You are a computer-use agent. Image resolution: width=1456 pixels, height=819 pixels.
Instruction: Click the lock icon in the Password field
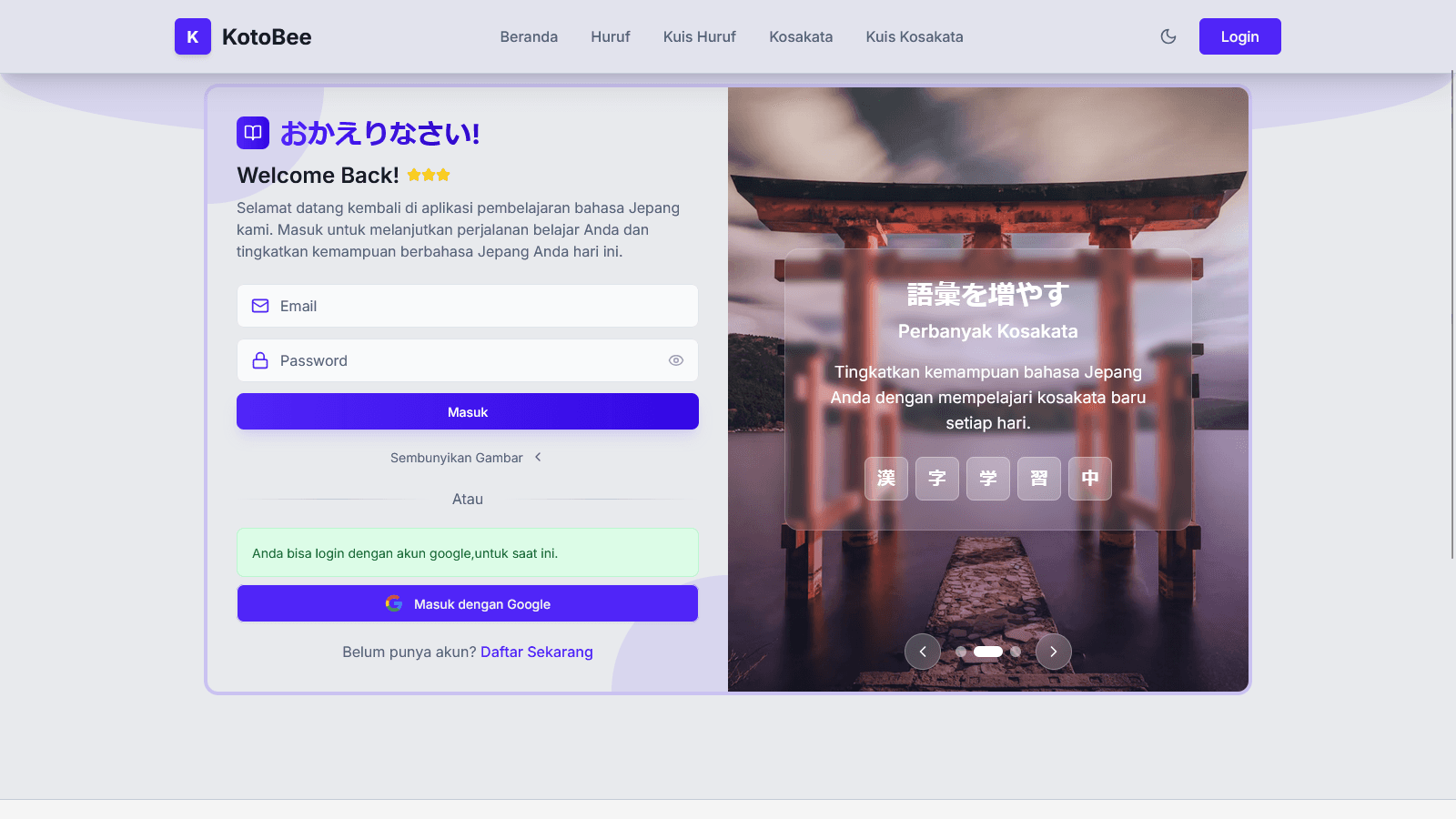[259, 360]
